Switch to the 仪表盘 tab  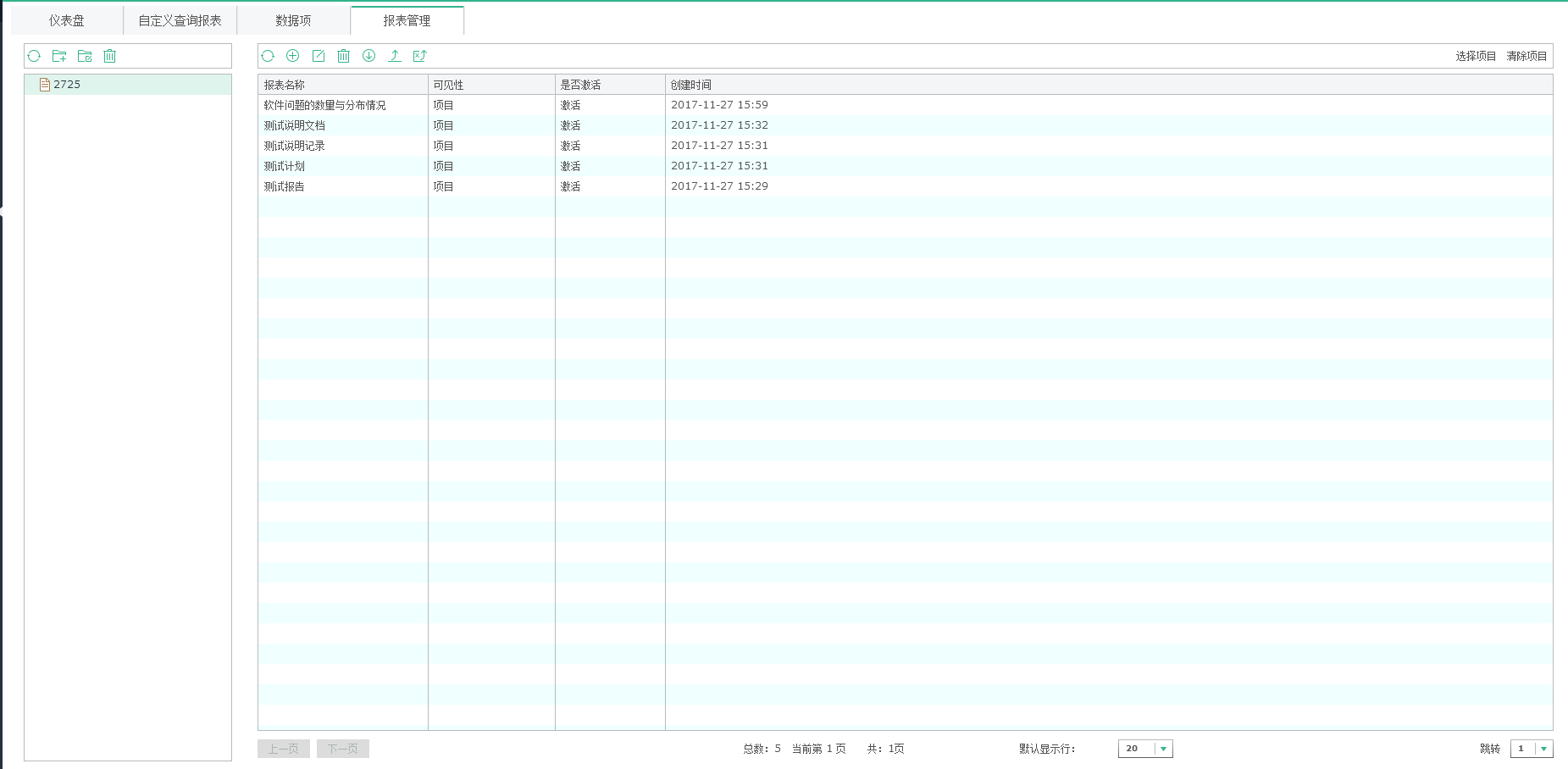pos(67,20)
